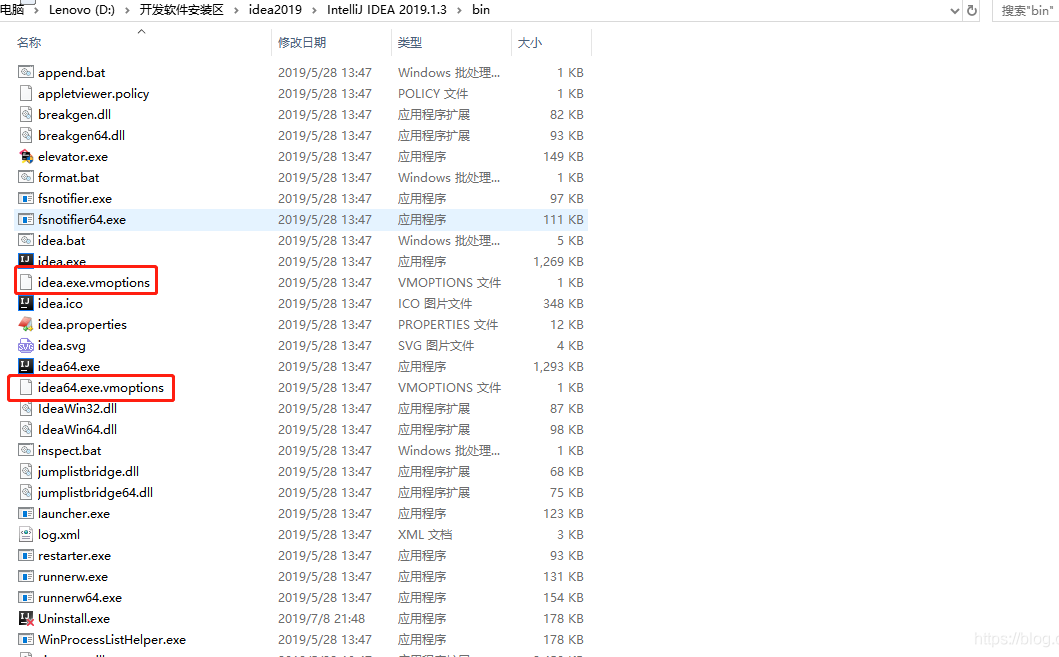Click the idea.exe.vmoptions file icon
Screen dimensions: 1059x657
[x=26, y=282]
